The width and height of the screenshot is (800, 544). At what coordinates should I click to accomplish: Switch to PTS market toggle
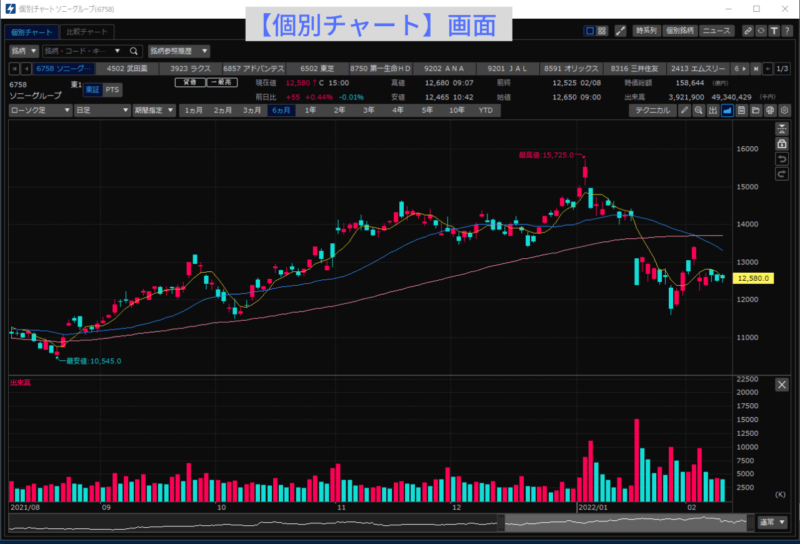[113, 90]
